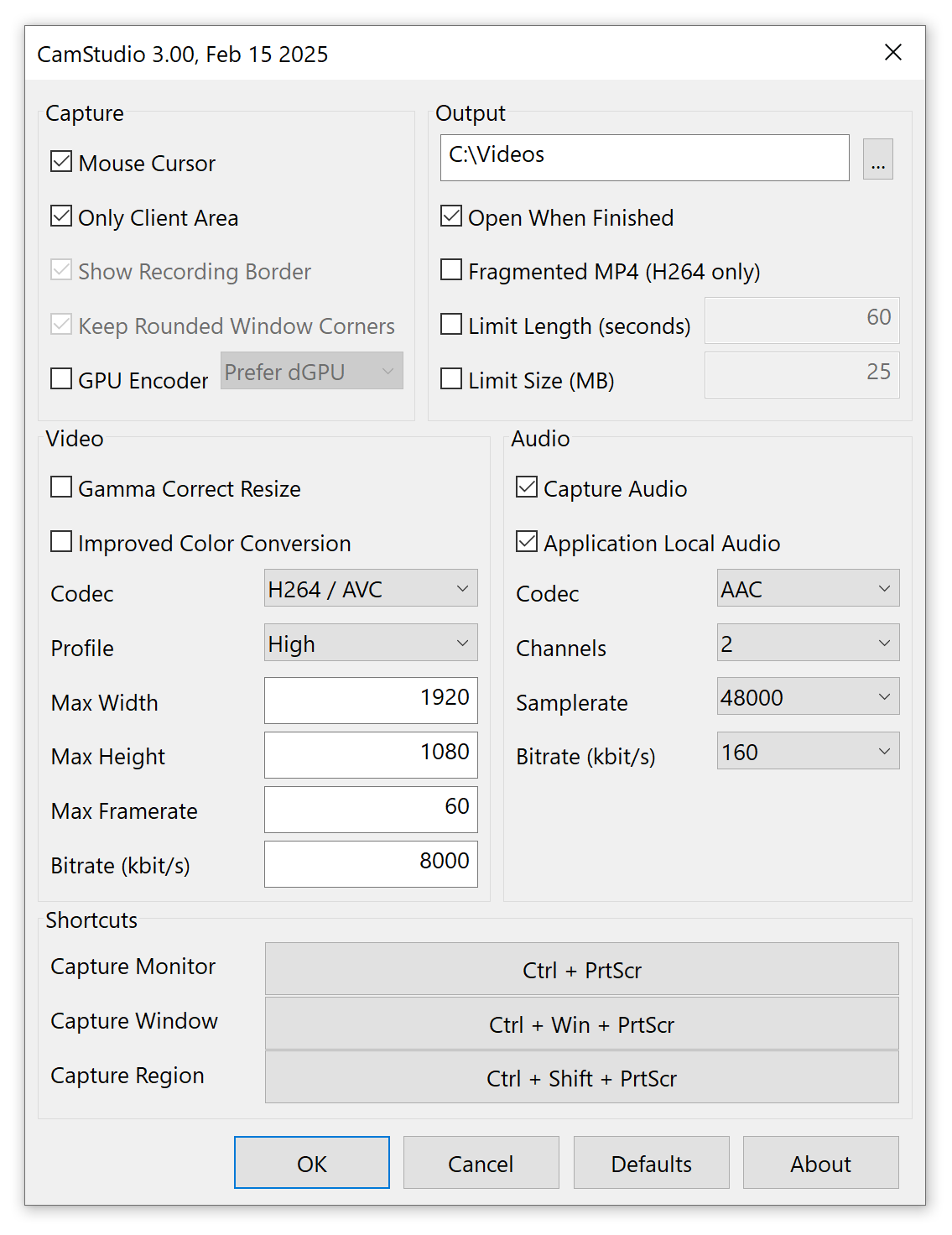Open the video Codec H264 / AVC dropdown
The height and width of the screenshot is (1235, 952).
371,589
